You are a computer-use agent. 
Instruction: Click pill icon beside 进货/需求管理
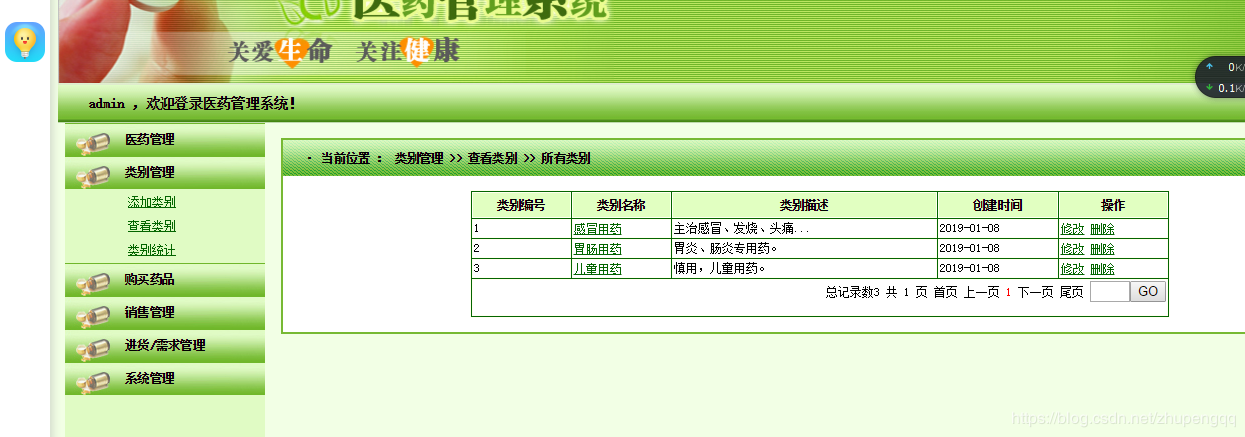point(92,350)
